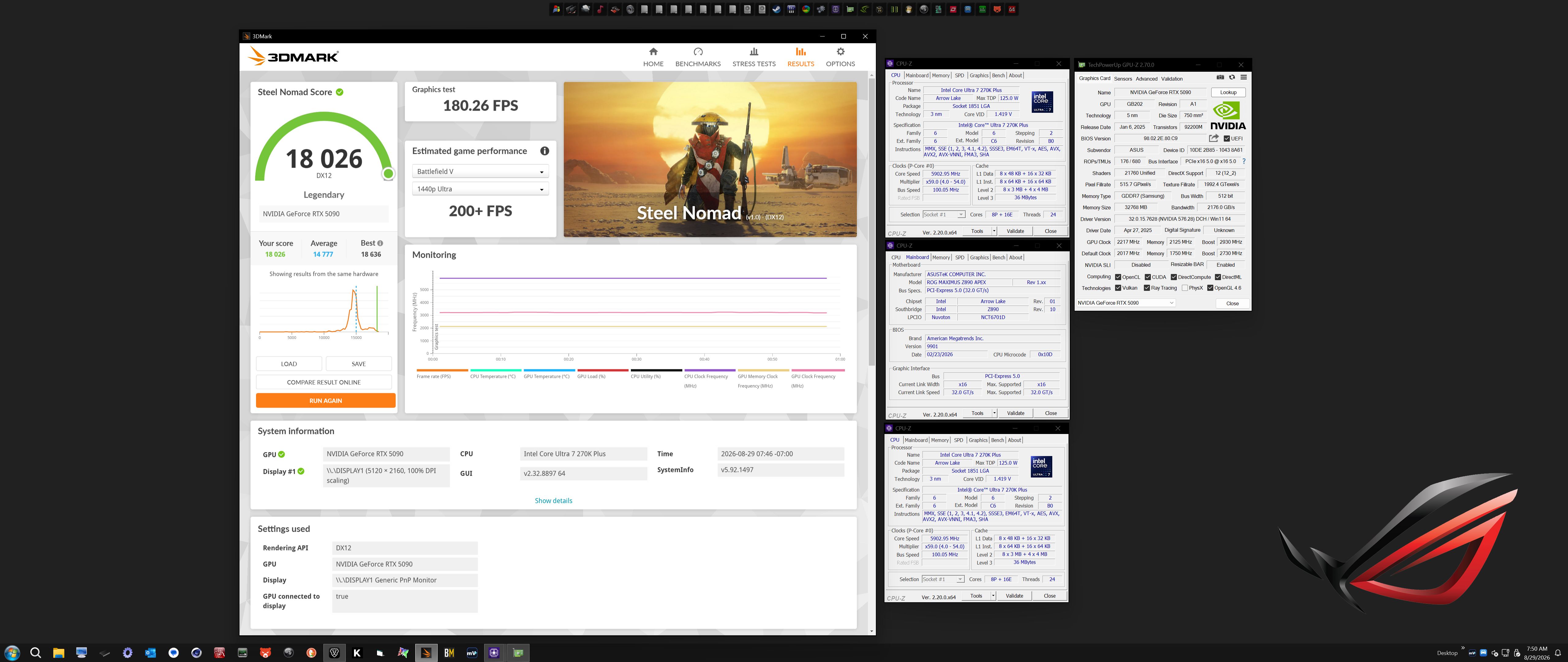This screenshot has height=662, width=1568.
Task: Toggle the OpenGL 4.6 checkbox
Action: (x=1211, y=288)
